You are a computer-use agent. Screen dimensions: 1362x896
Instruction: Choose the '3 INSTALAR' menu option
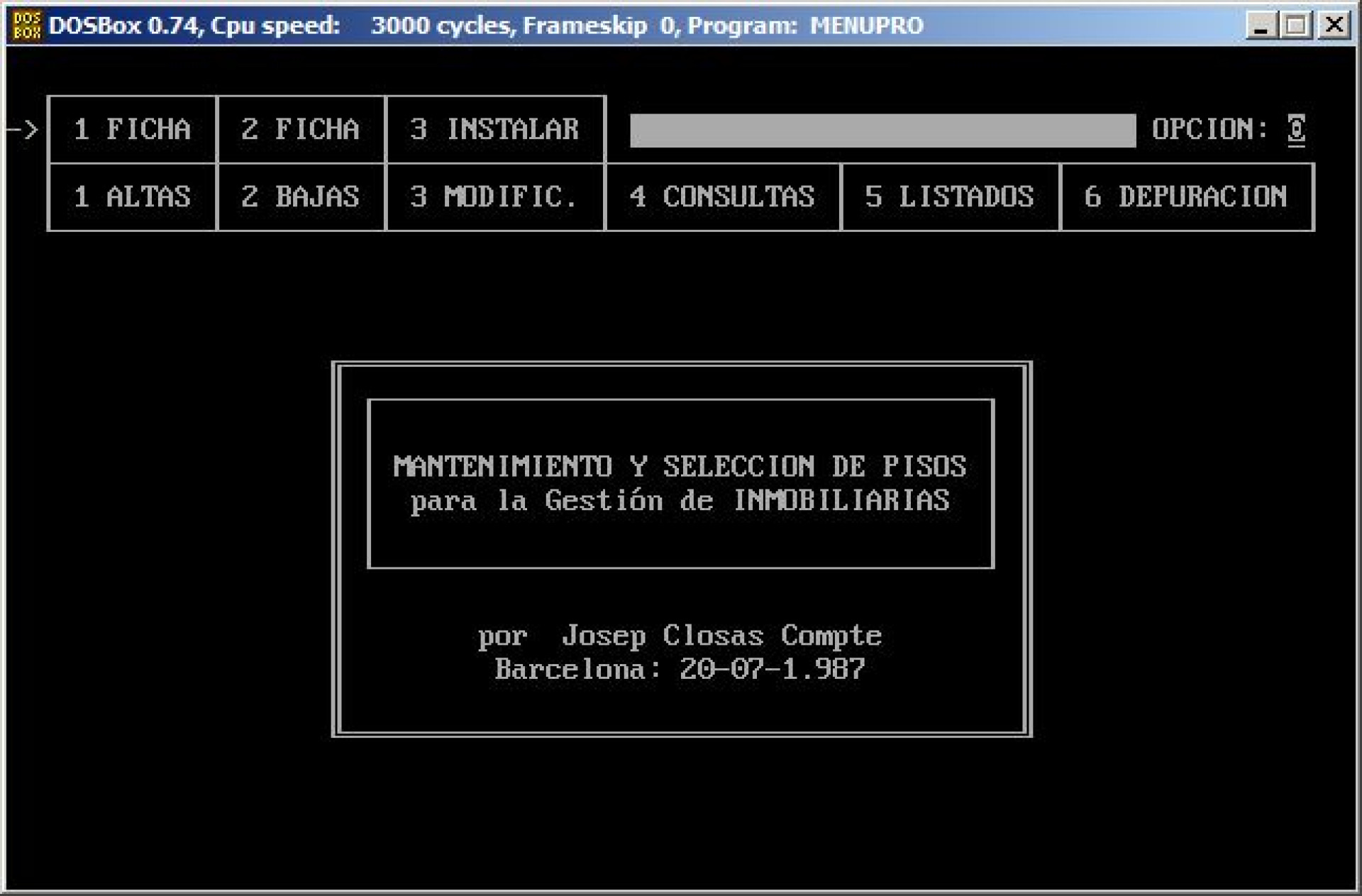click(495, 129)
